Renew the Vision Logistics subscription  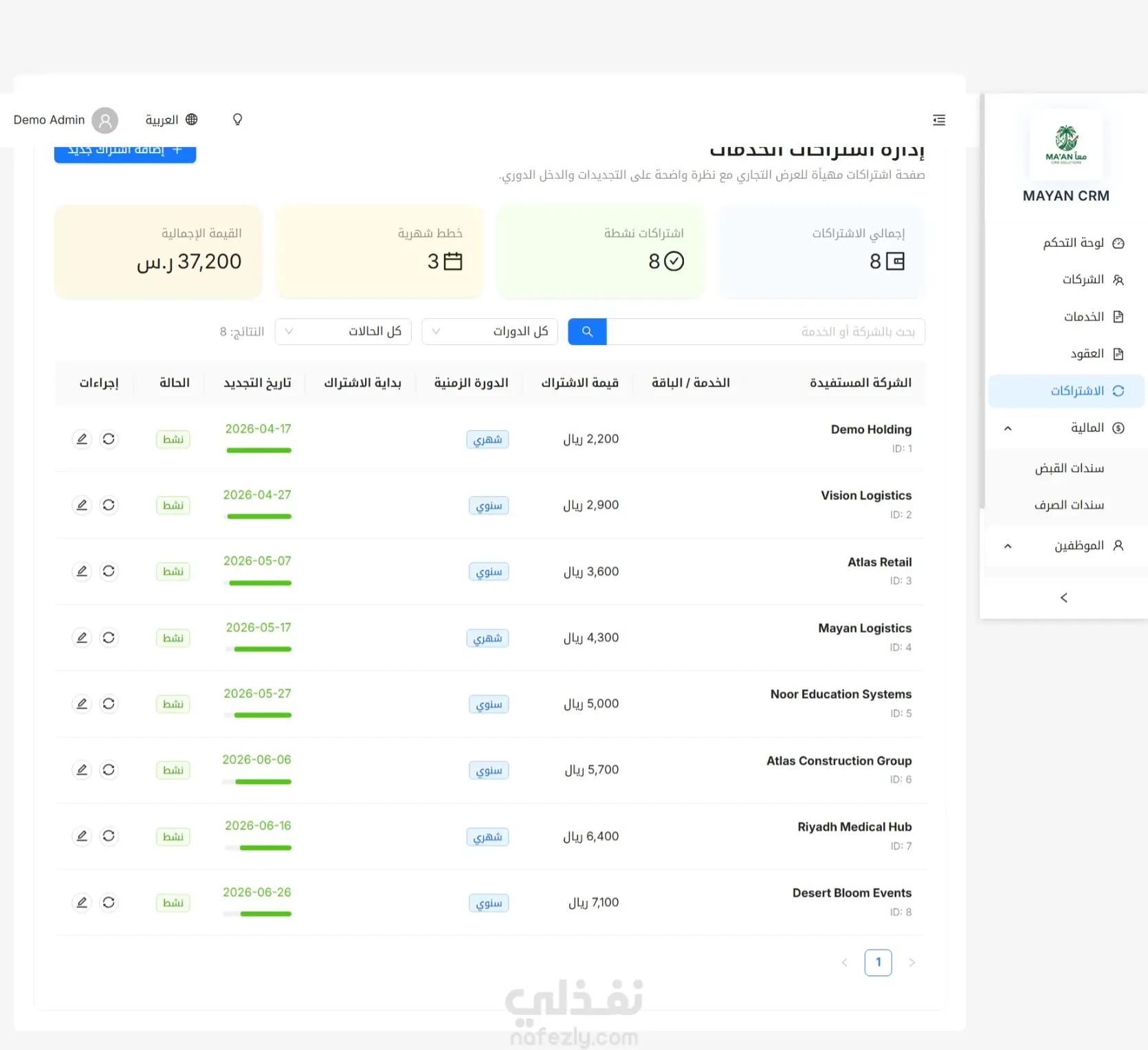point(109,505)
